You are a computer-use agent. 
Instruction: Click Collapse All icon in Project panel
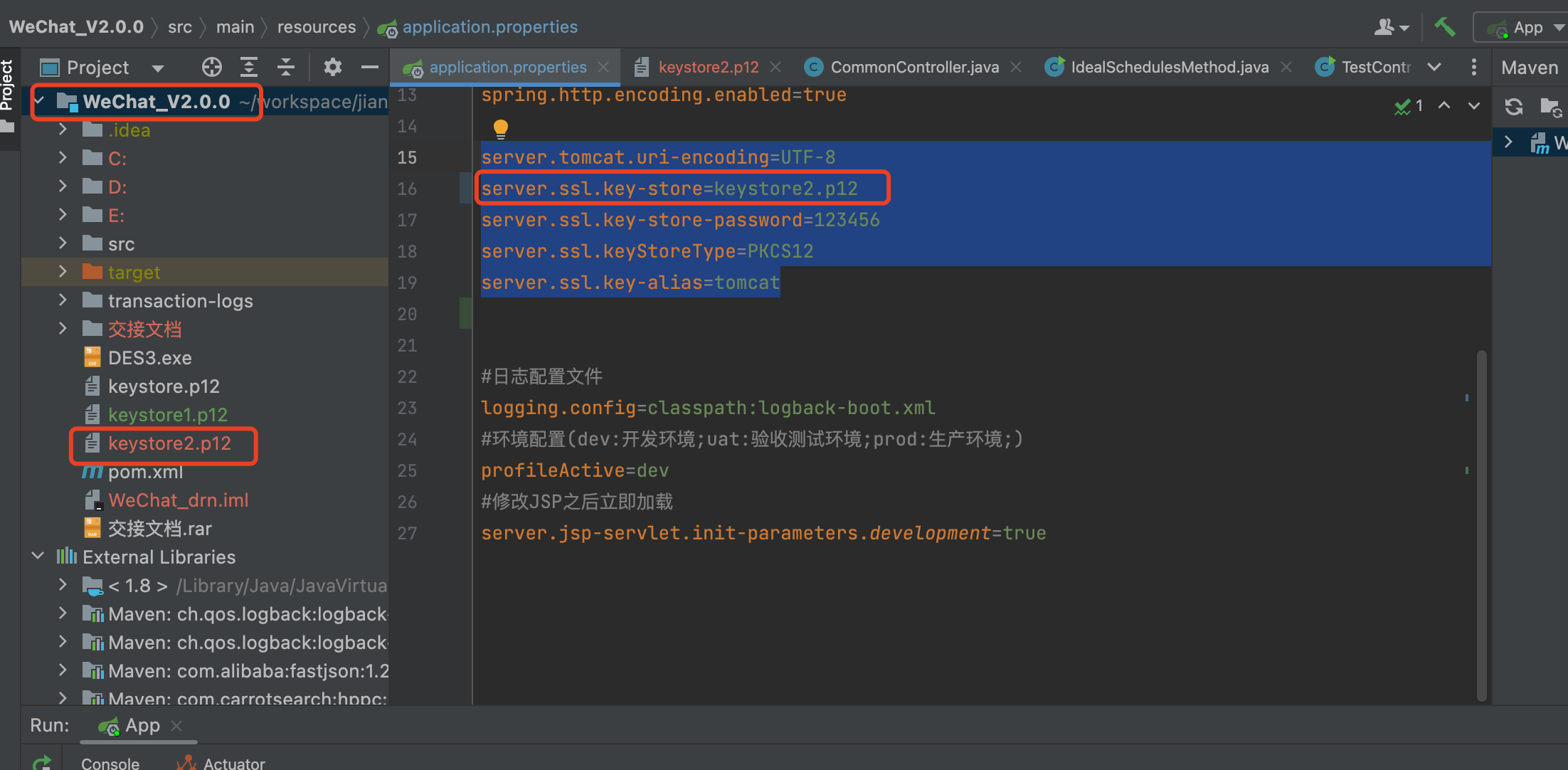click(286, 67)
